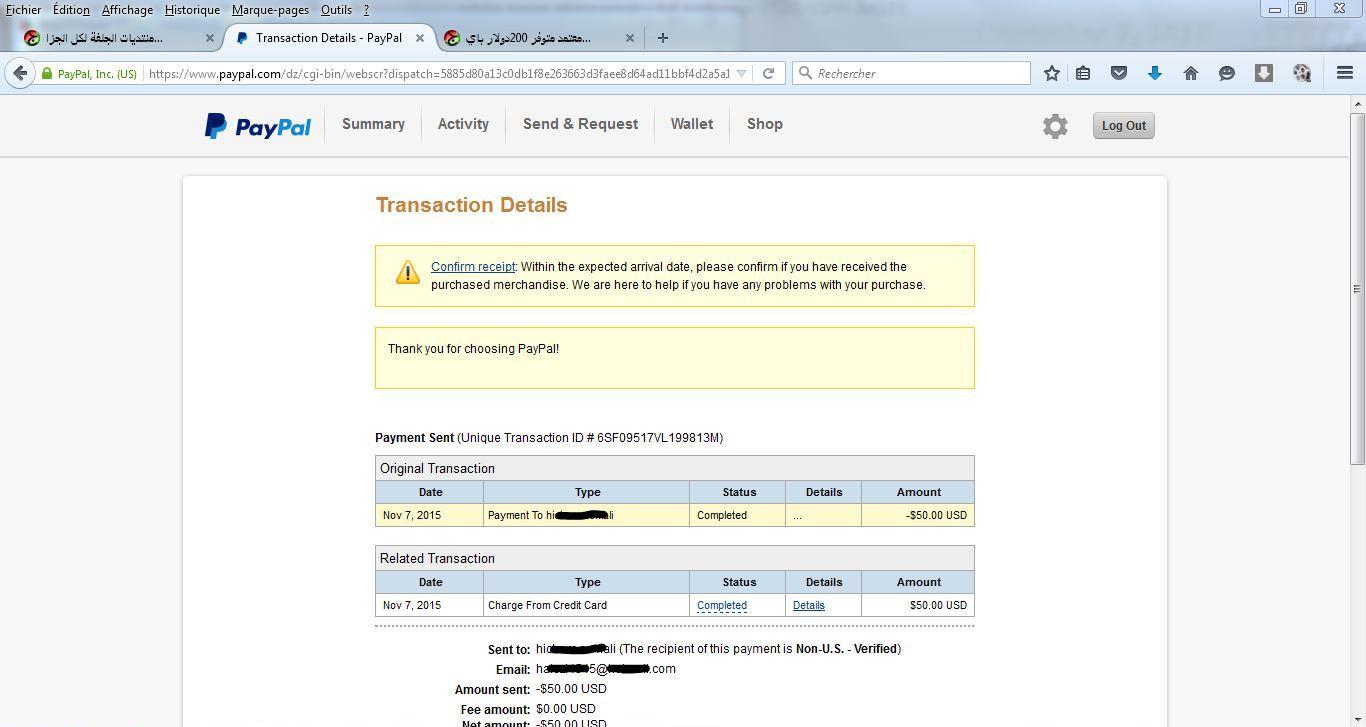Click the green padlock site identity icon

[x=47, y=73]
